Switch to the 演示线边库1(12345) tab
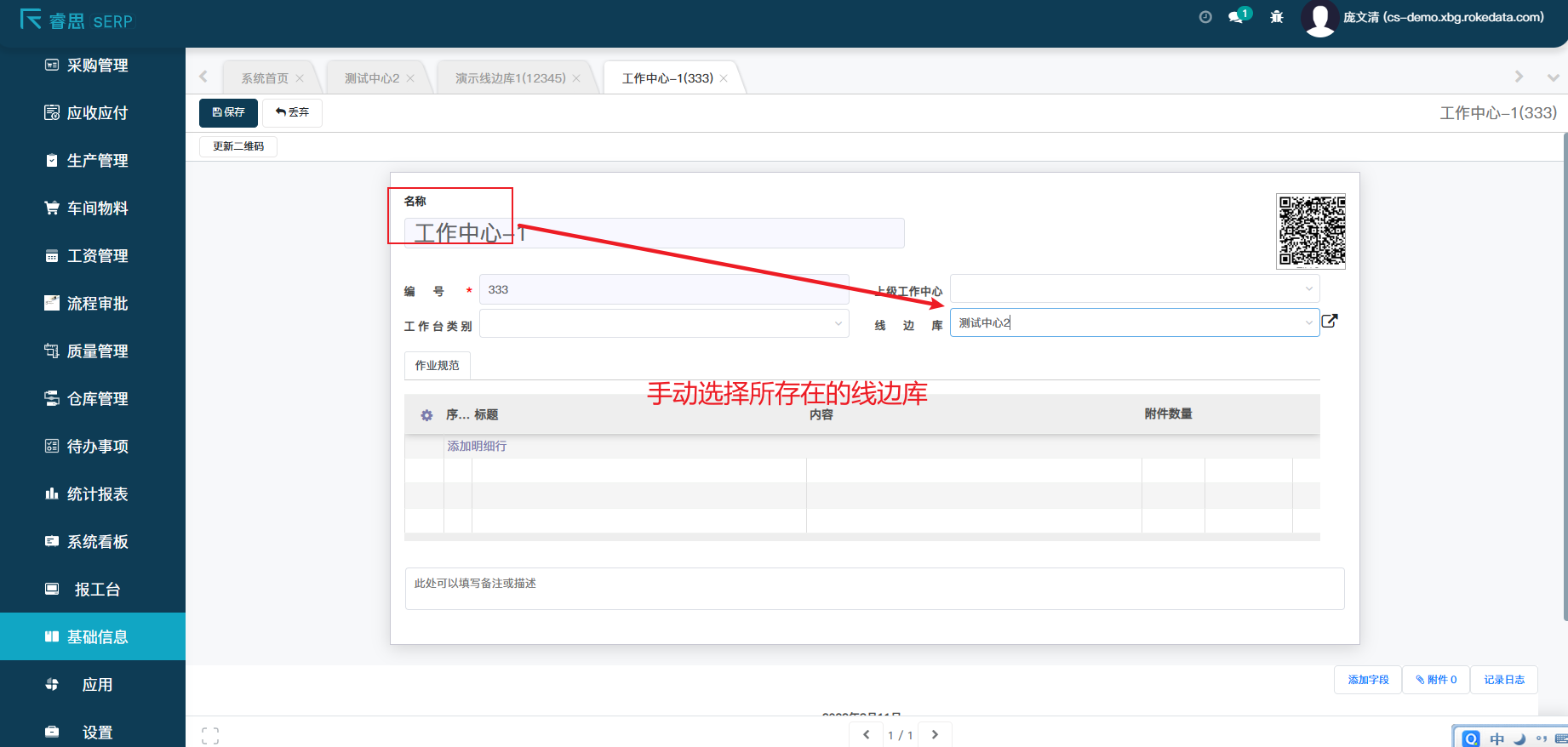1568x747 pixels. pyautogui.click(x=510, y=78)
